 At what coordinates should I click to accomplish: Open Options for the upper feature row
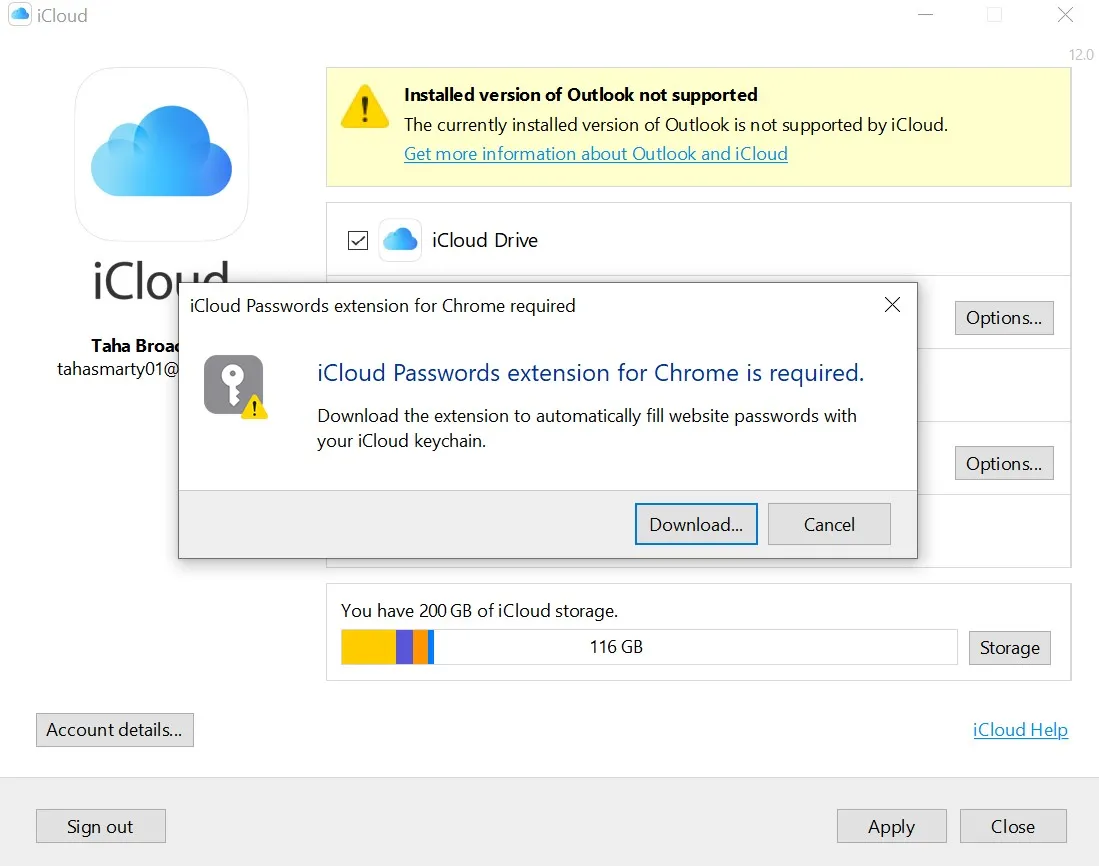pos(1004,317)
